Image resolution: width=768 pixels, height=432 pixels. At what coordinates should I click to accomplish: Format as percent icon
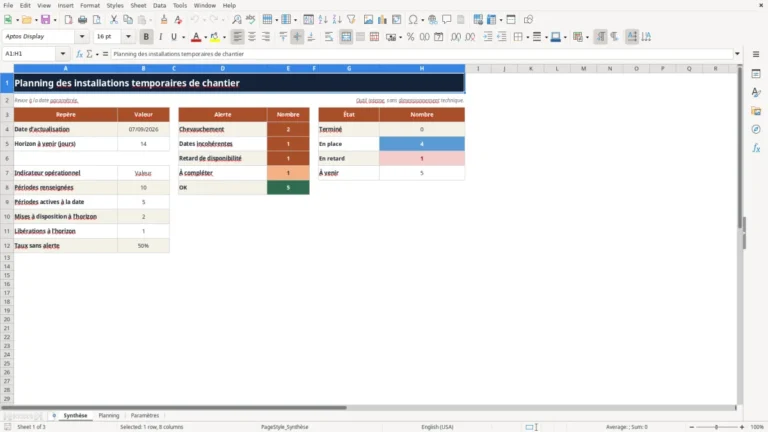click(x=410, y=37)
